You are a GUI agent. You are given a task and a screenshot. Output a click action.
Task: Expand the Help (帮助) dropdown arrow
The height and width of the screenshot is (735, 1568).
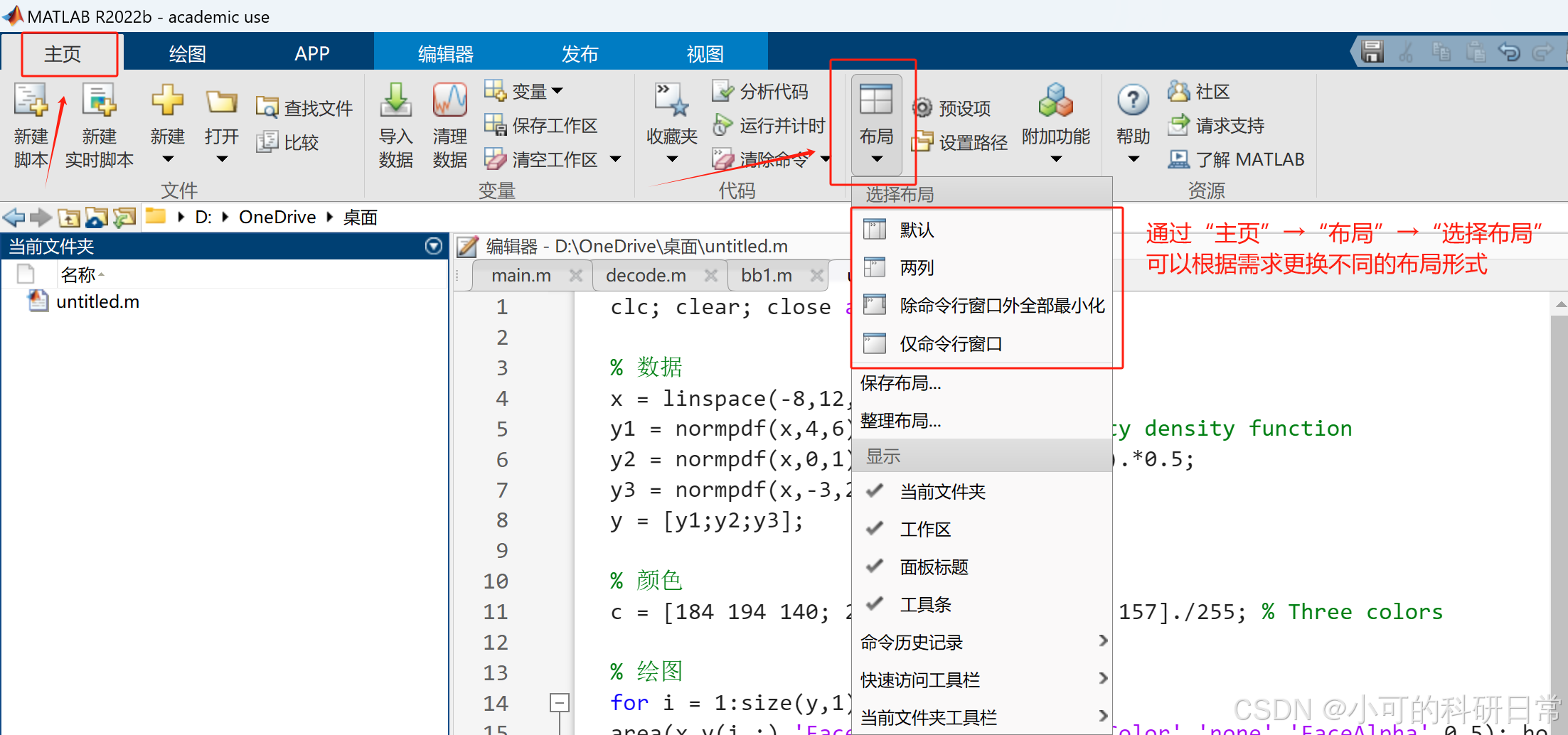1133,159
